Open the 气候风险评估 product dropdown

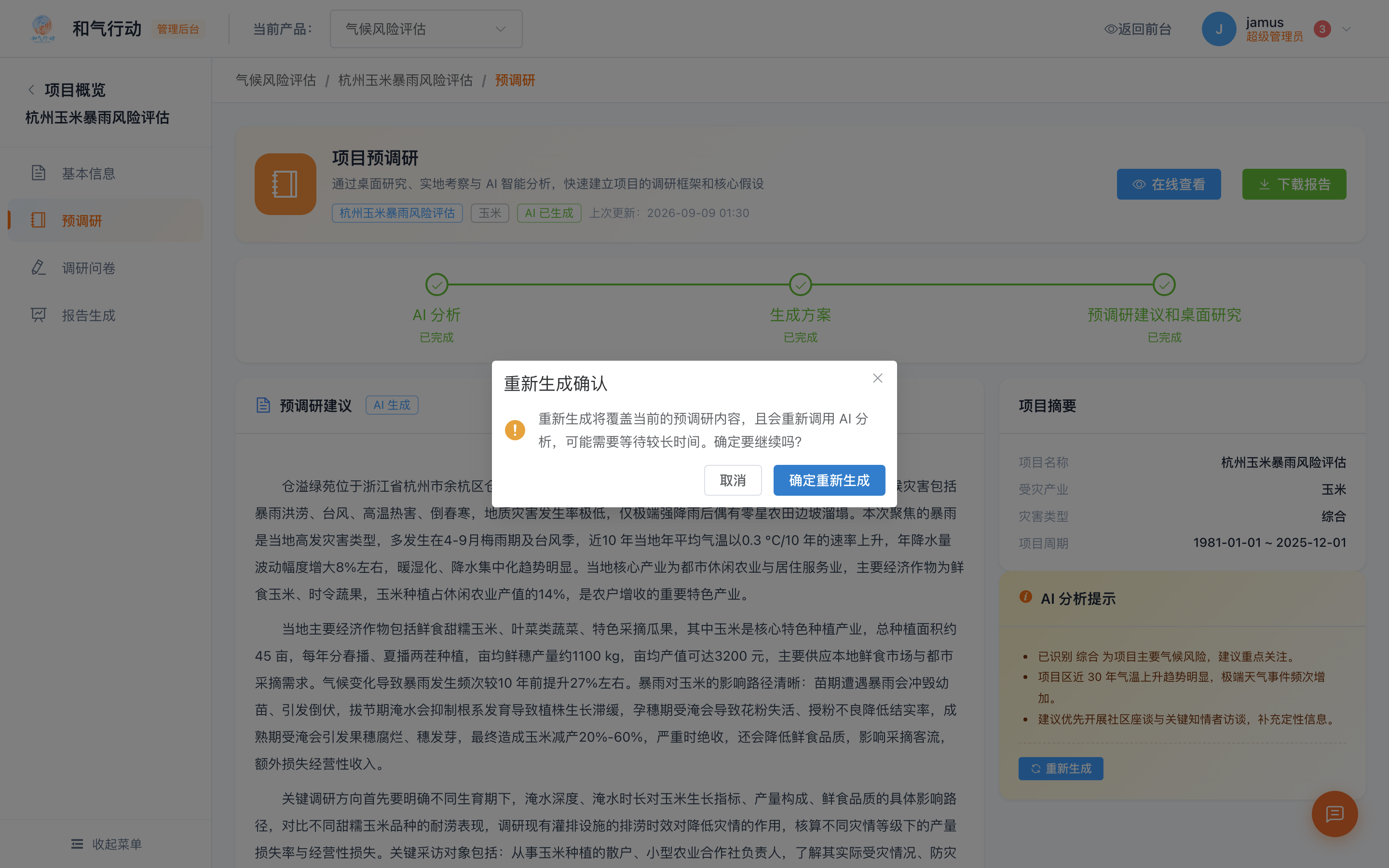pos(426,29)
